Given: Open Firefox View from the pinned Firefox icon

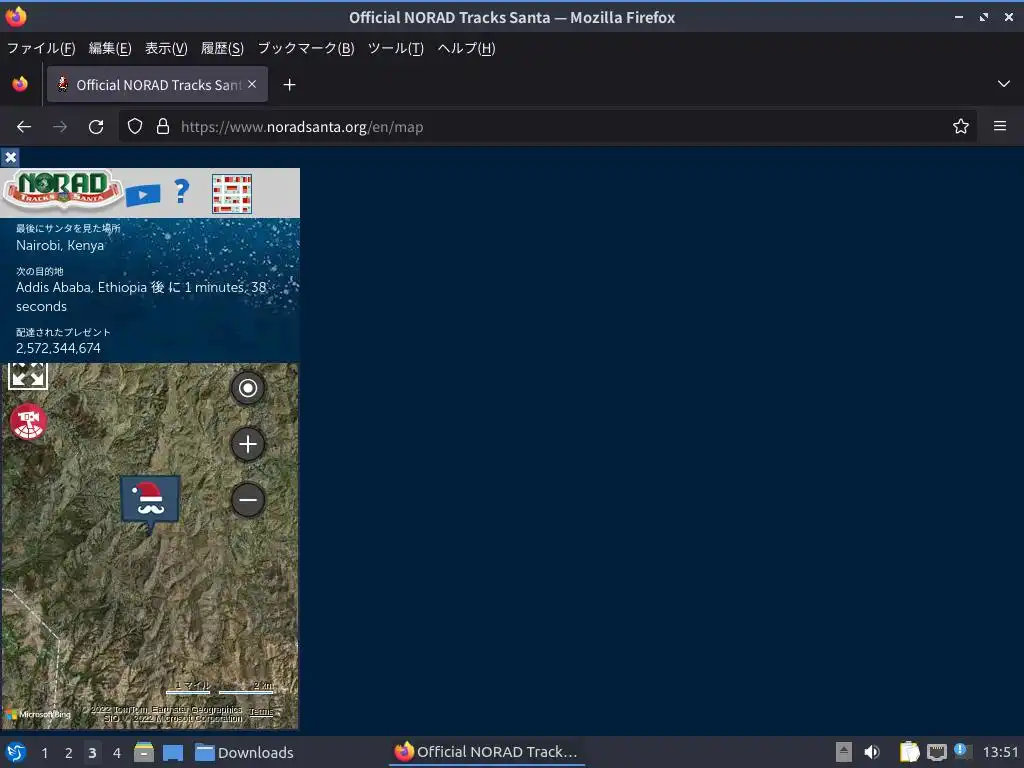Looking at the screenshot, I should 20,84.
